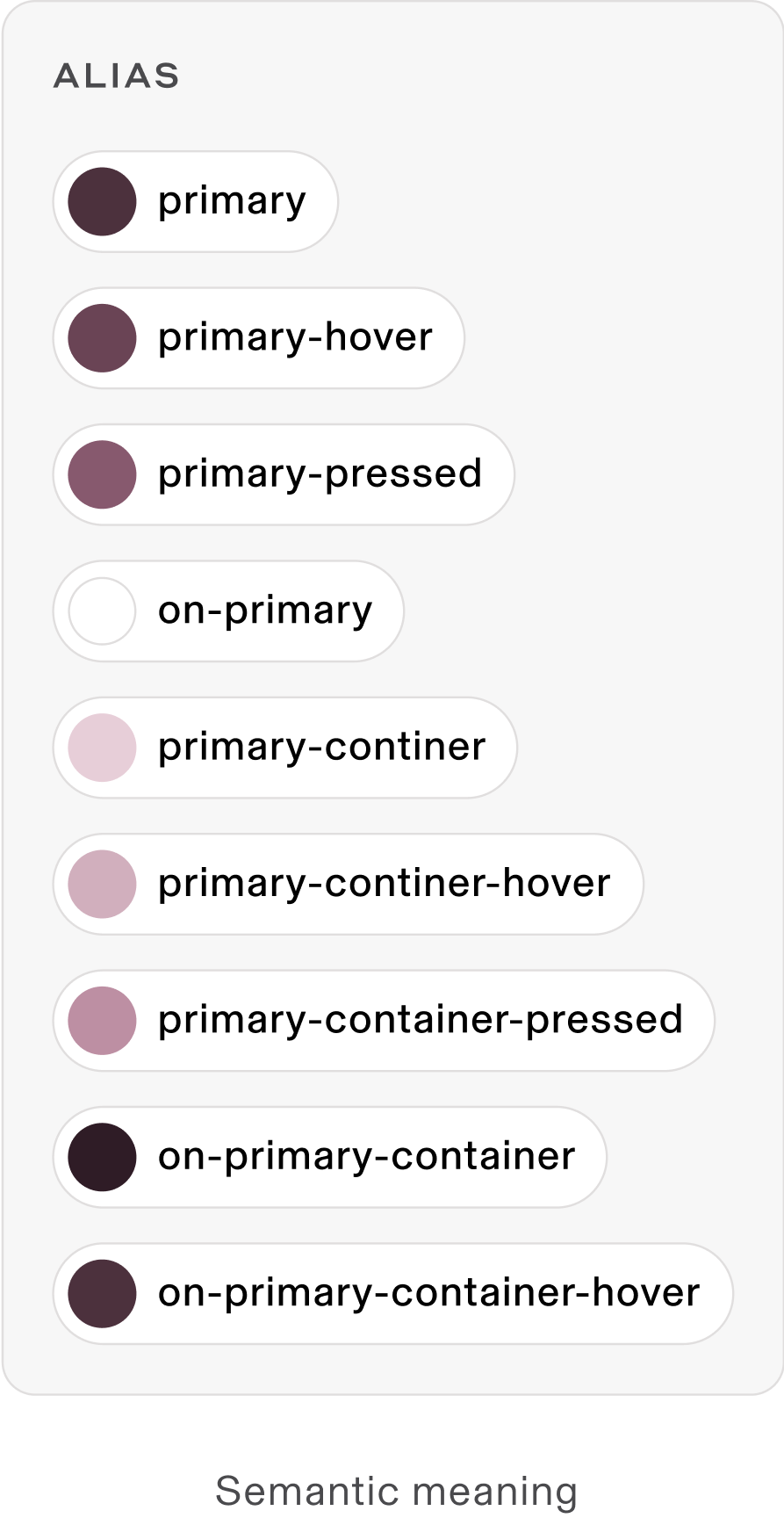Click the primary color swatch circle
The height and width of the screenshot is (1518, 784).
(103, 202)
